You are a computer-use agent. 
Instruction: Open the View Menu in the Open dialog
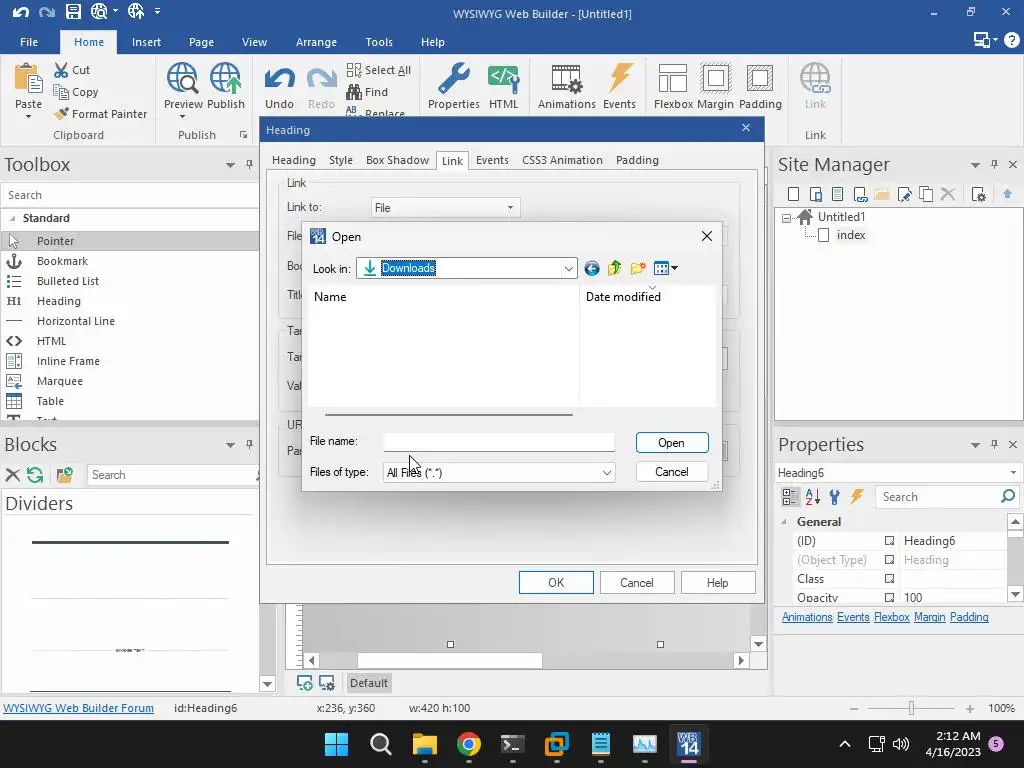pos(665,268)
